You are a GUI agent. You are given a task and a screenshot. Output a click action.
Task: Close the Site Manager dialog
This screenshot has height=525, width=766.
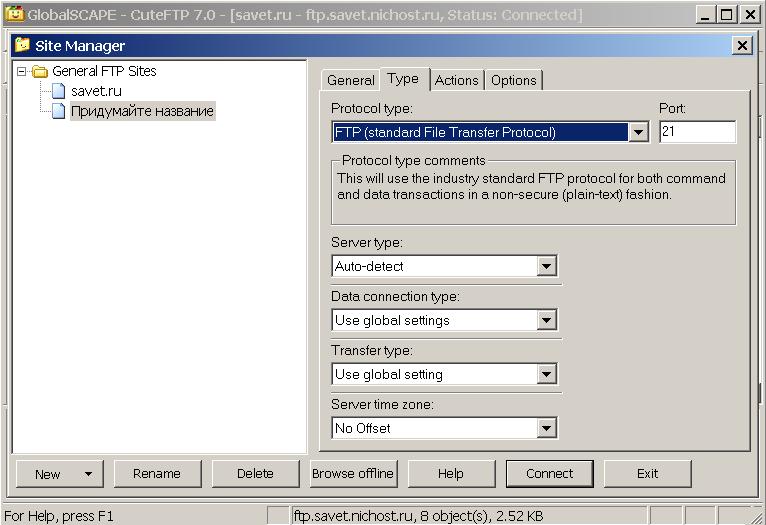tap(742, 46)
